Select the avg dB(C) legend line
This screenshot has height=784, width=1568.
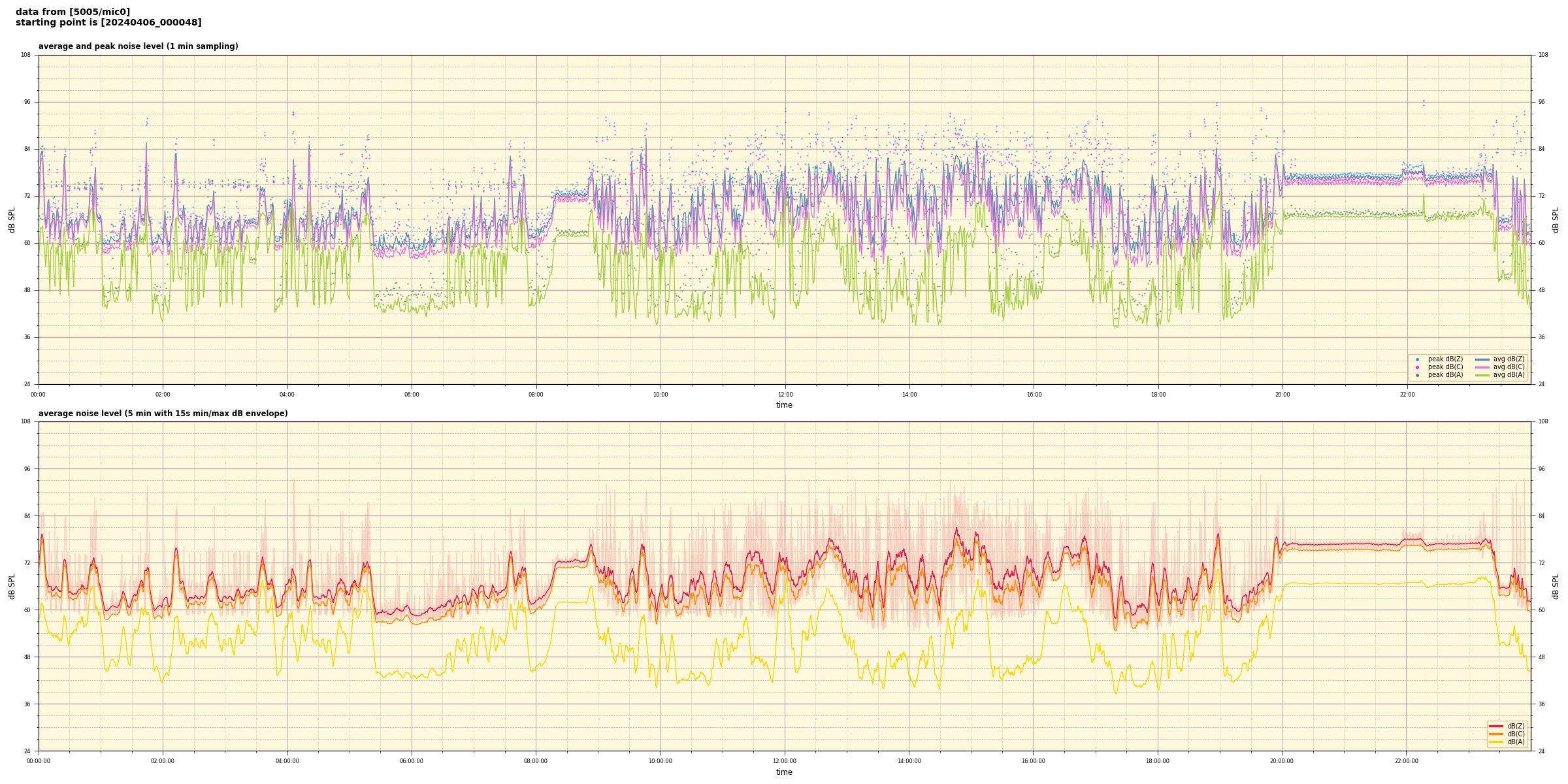(x=1482, y=367)
